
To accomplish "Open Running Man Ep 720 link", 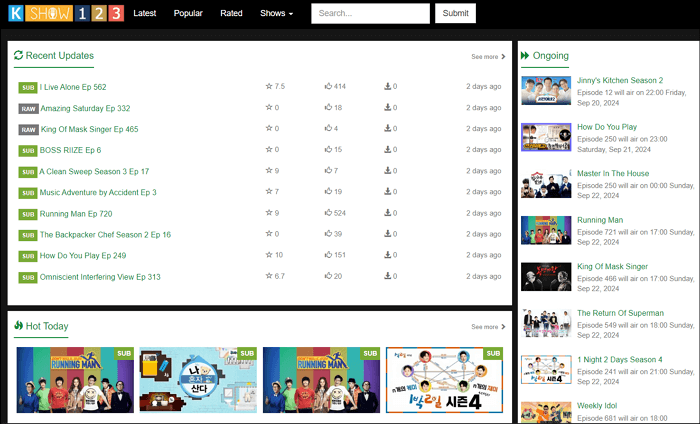I will pos(76,214).
